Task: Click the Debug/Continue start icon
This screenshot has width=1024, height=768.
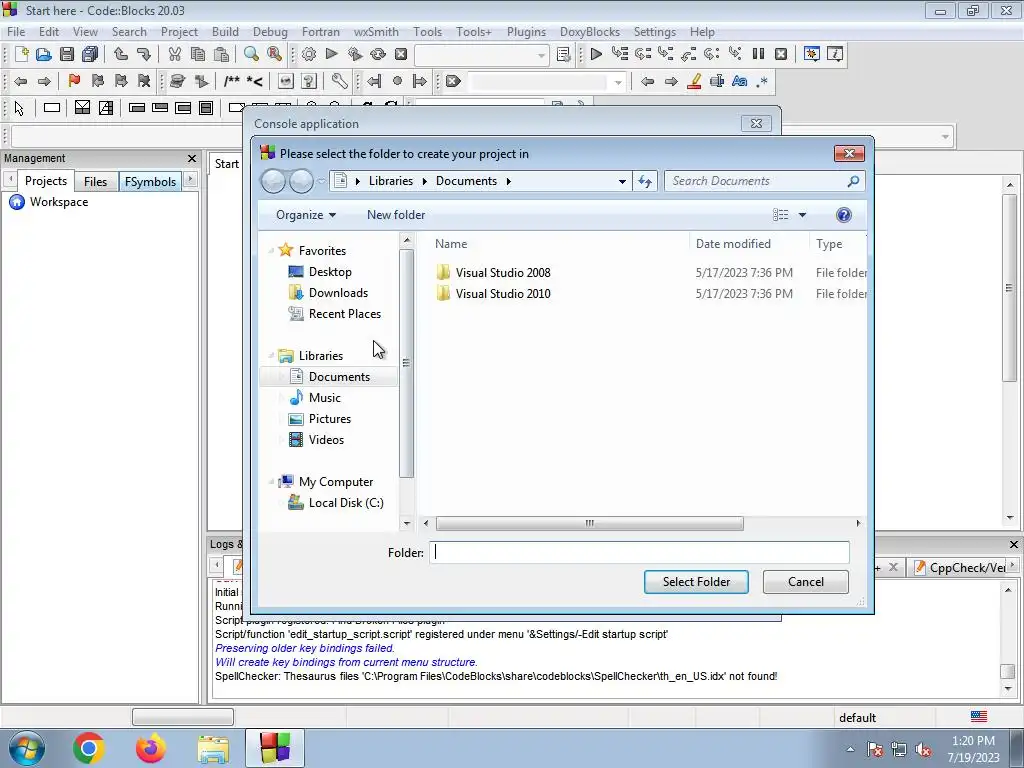Action: (x=596, y=54)
